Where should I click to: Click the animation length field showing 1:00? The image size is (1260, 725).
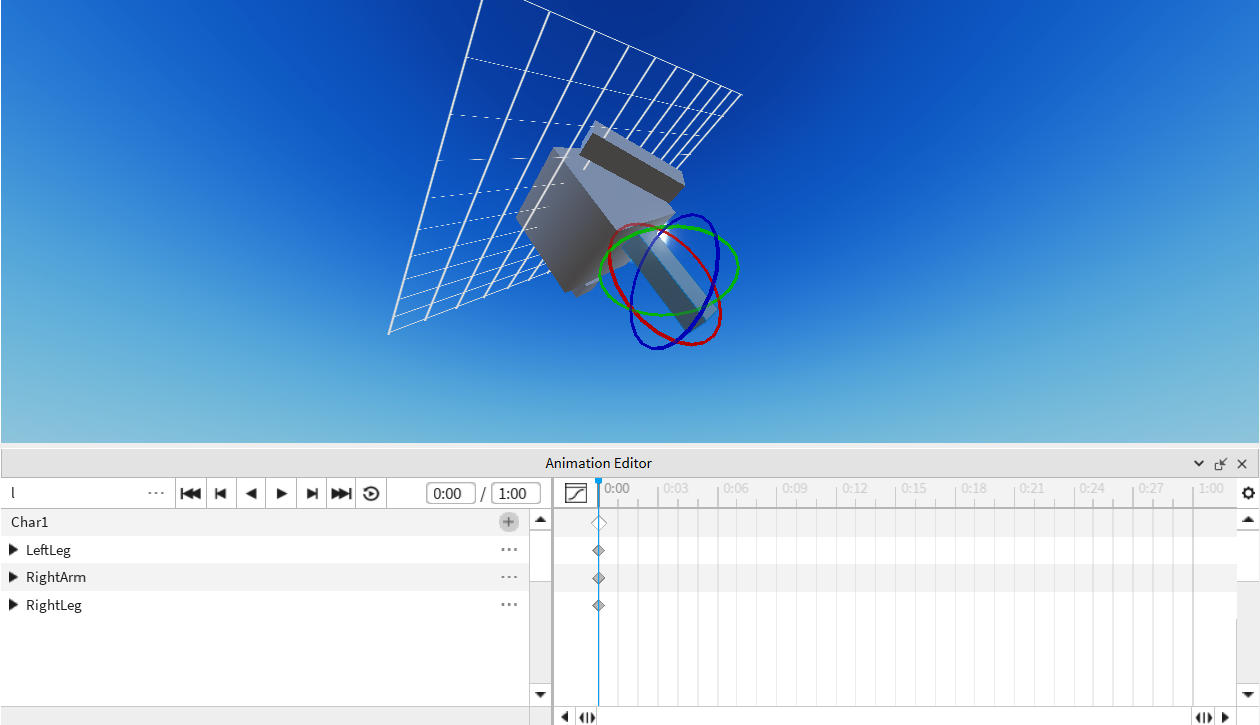click(x=516, y=493)
